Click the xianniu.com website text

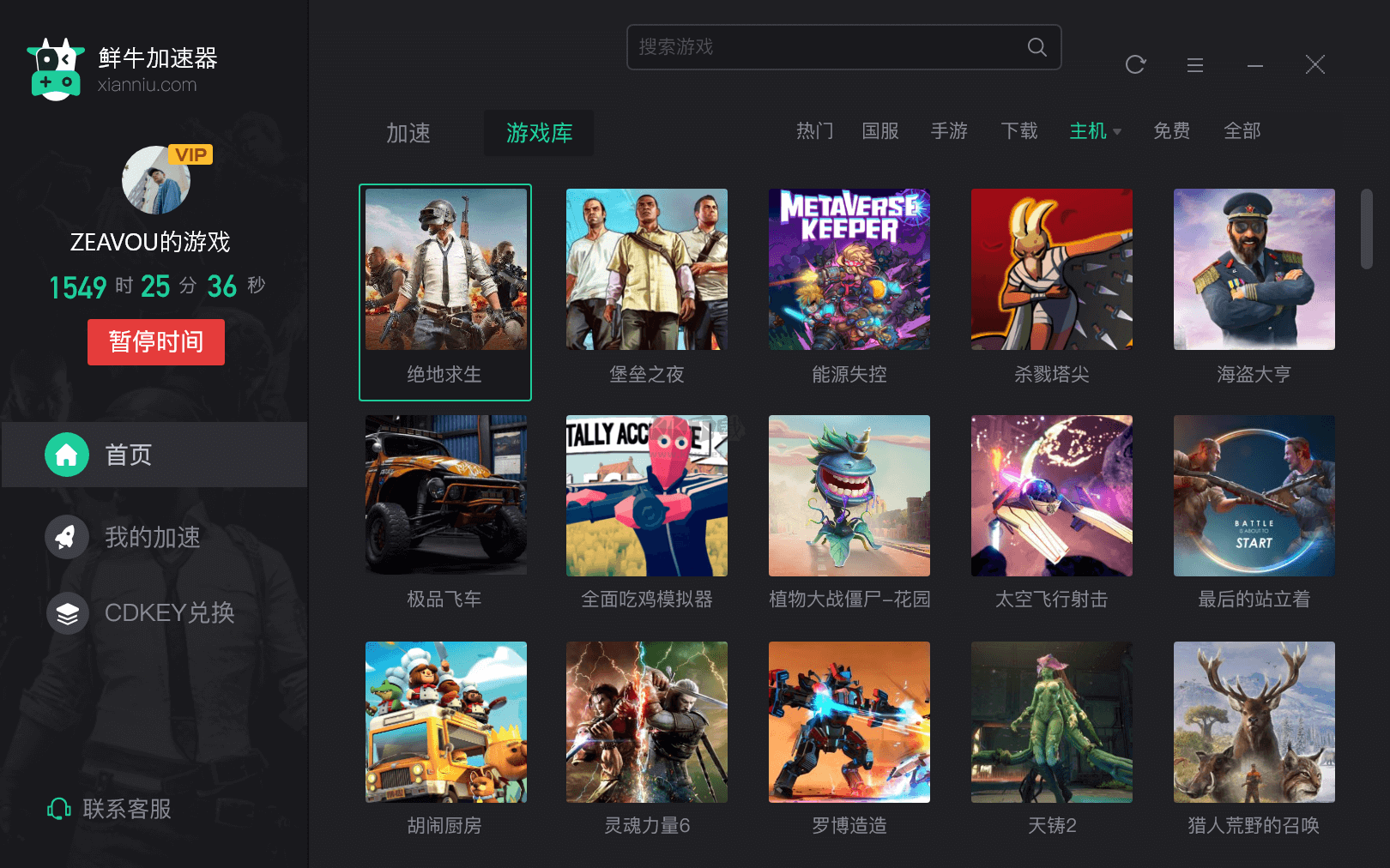point(148,85)
